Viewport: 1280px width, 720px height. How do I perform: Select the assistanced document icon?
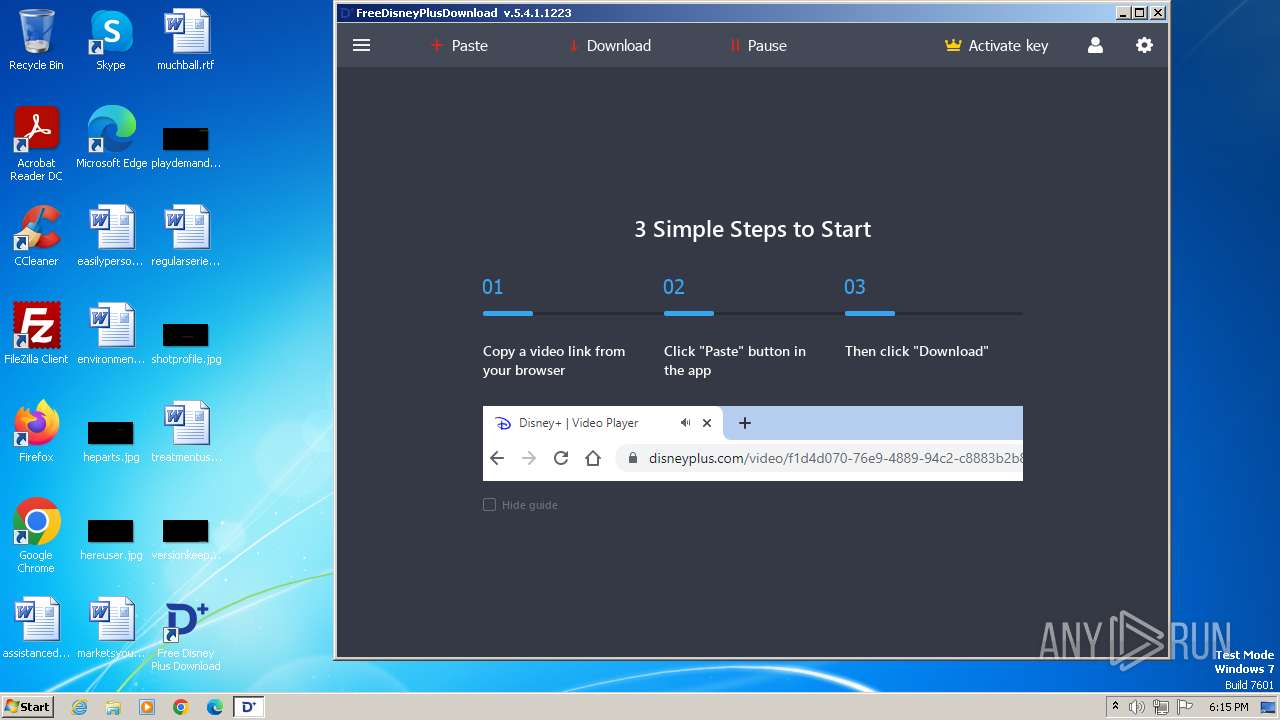click(36, 628)
